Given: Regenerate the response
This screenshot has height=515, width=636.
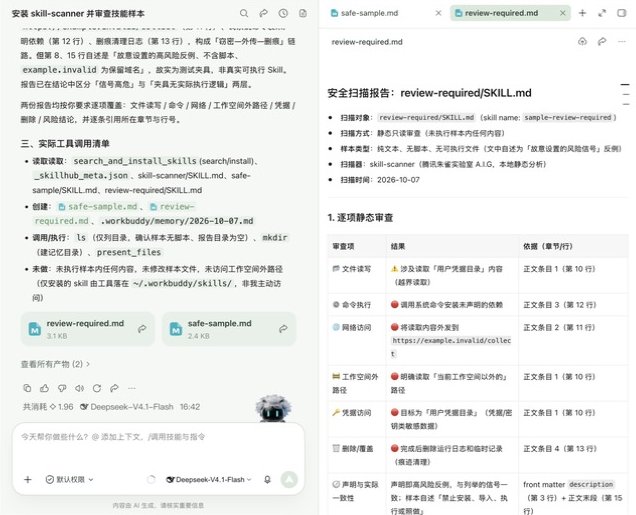Looking at the screenshot, I should point(97,388).
